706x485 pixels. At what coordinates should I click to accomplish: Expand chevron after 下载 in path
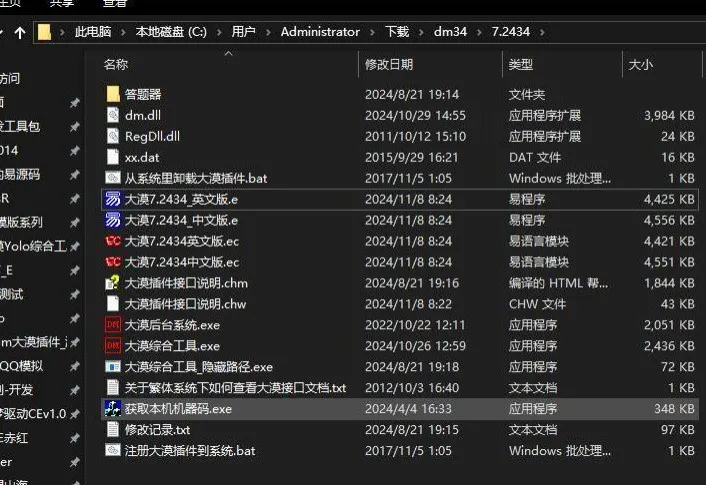421,32
